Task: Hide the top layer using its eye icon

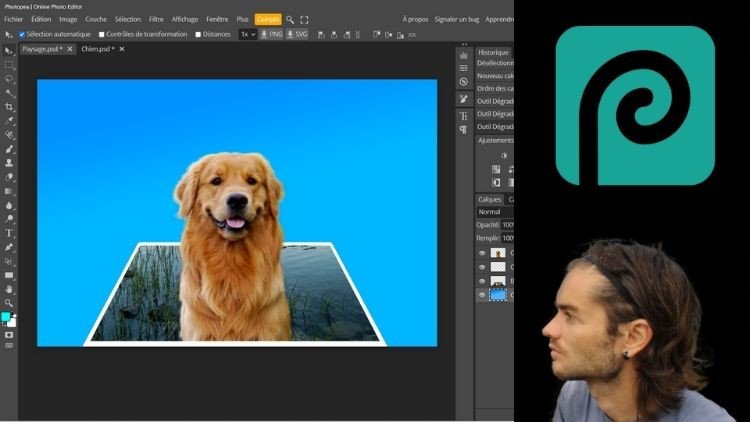Action: click(x=482, y=253)
